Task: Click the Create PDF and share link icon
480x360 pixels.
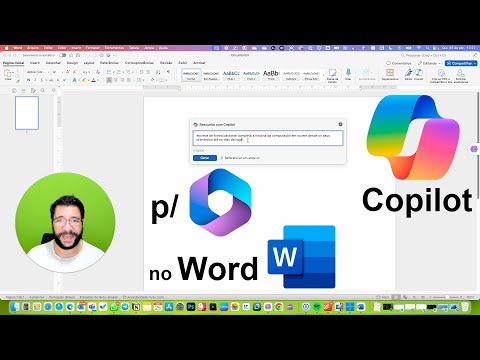Action: pos(441,75)
